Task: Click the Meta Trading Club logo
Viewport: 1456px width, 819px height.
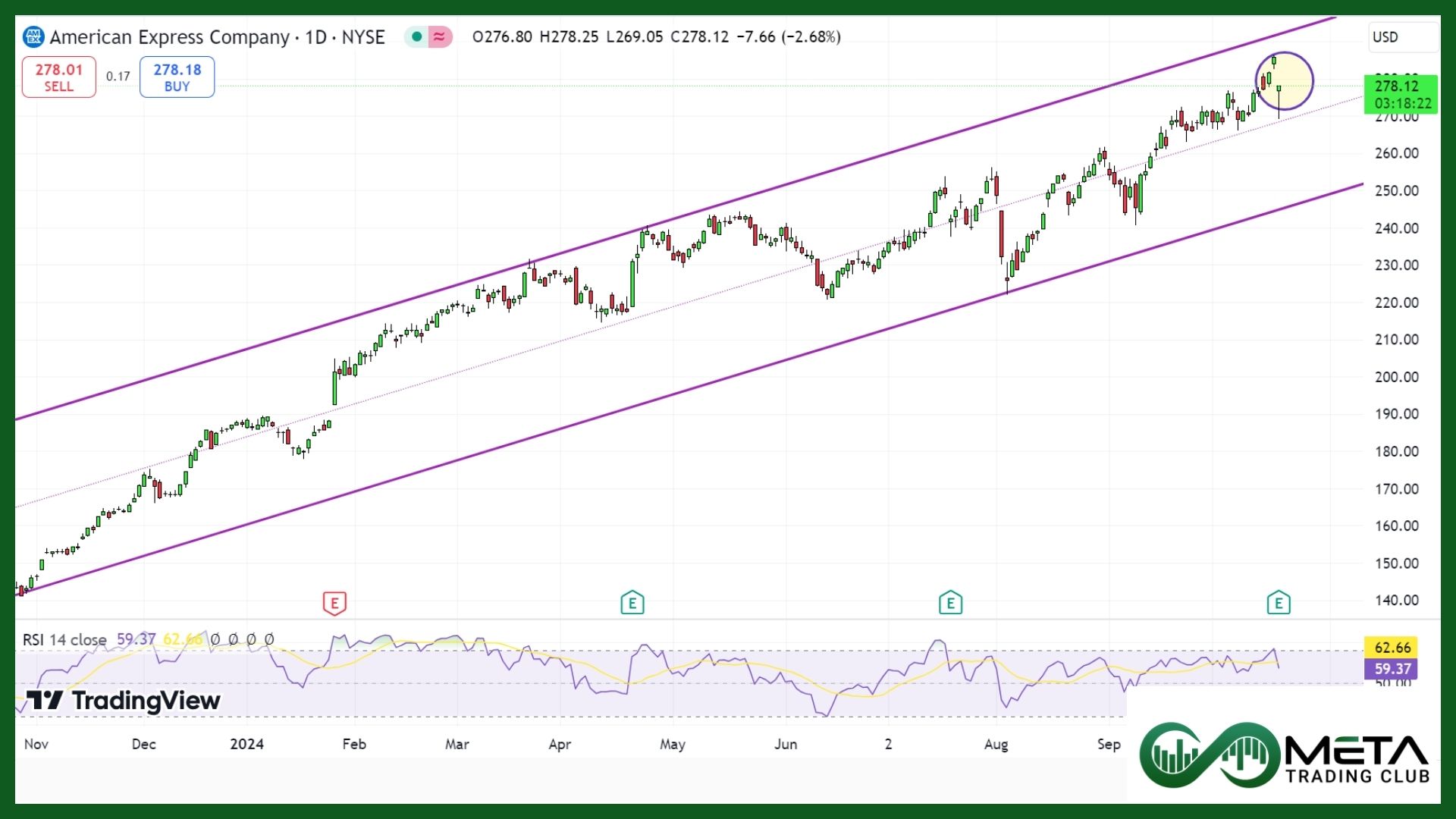Action: (x=1285, y=755)
